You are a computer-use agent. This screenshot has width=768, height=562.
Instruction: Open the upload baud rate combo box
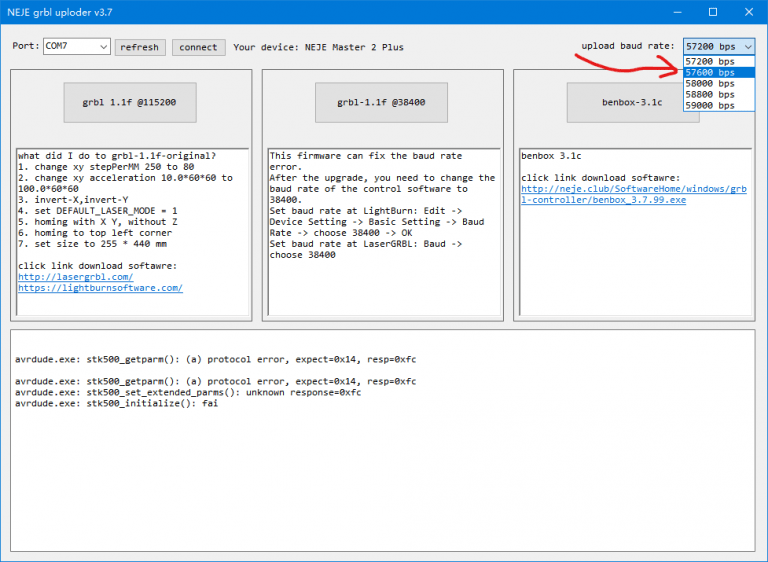coord(719,47)
